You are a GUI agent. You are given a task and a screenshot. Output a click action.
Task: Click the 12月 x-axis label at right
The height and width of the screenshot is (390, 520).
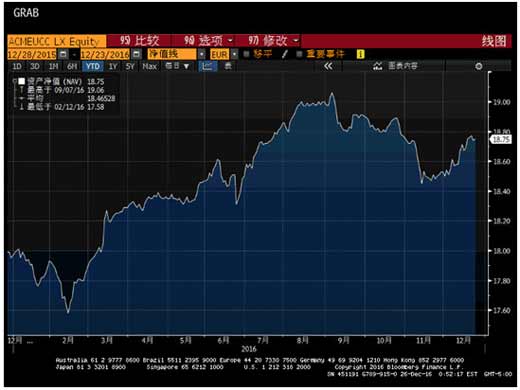click(463, 340)
